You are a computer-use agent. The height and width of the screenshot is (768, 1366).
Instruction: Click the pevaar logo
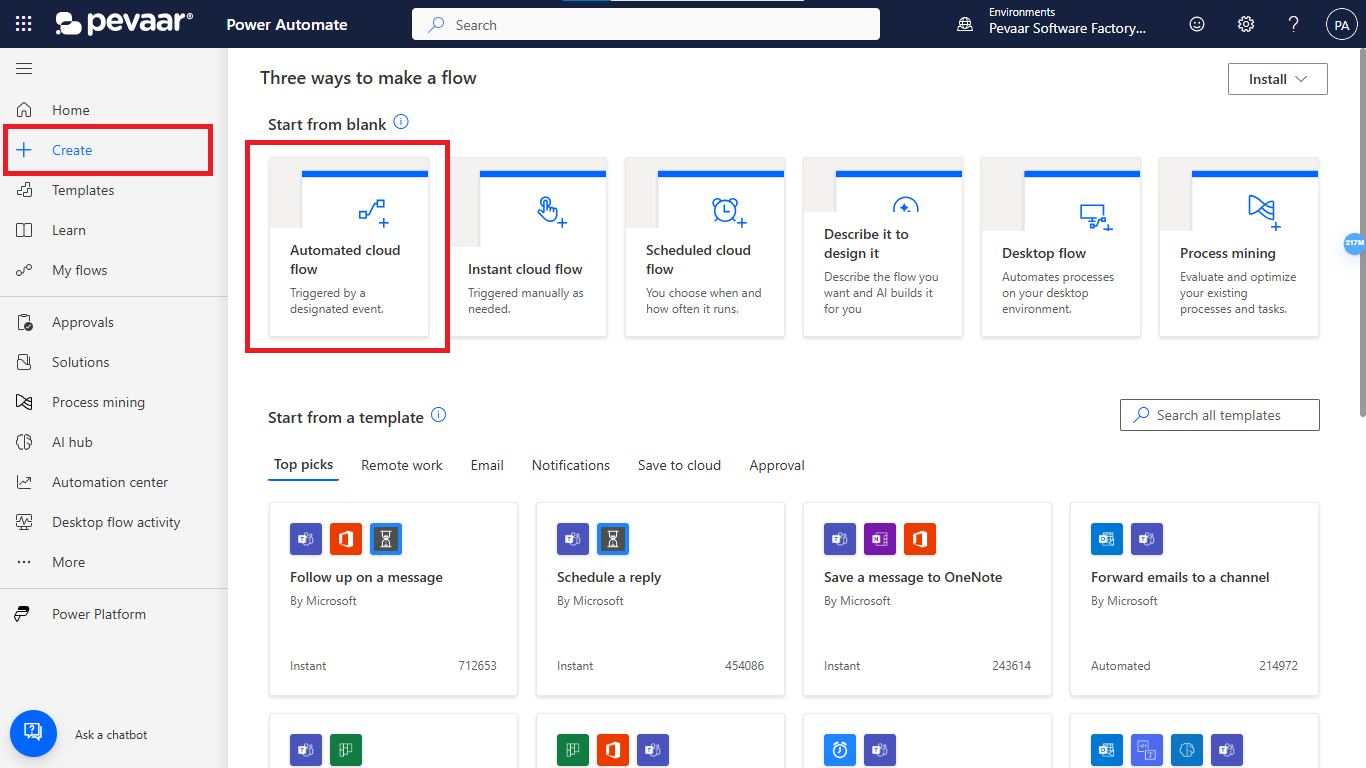(124, 24)
